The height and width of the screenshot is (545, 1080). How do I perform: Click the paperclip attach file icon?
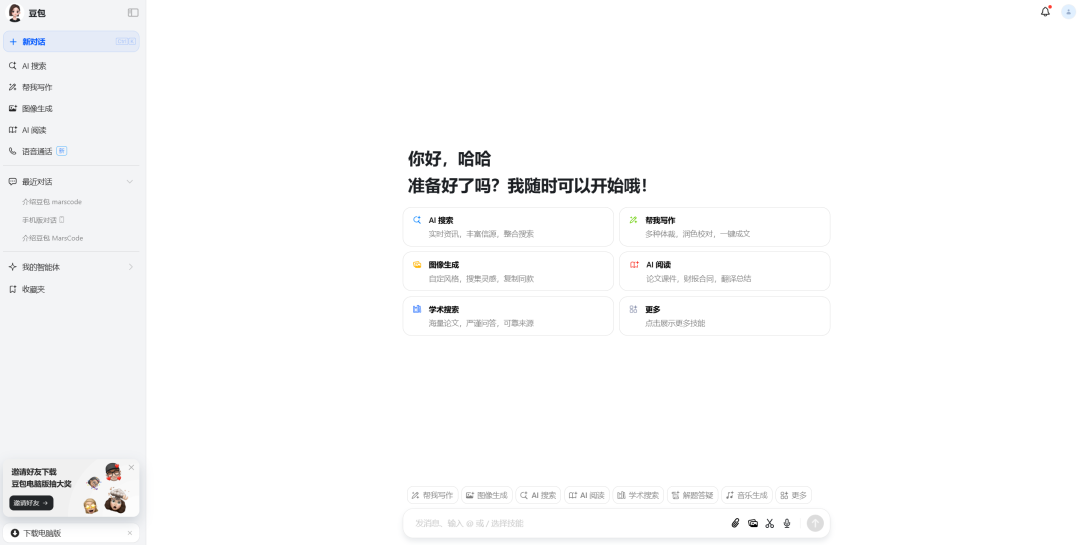tap(736, 524)
